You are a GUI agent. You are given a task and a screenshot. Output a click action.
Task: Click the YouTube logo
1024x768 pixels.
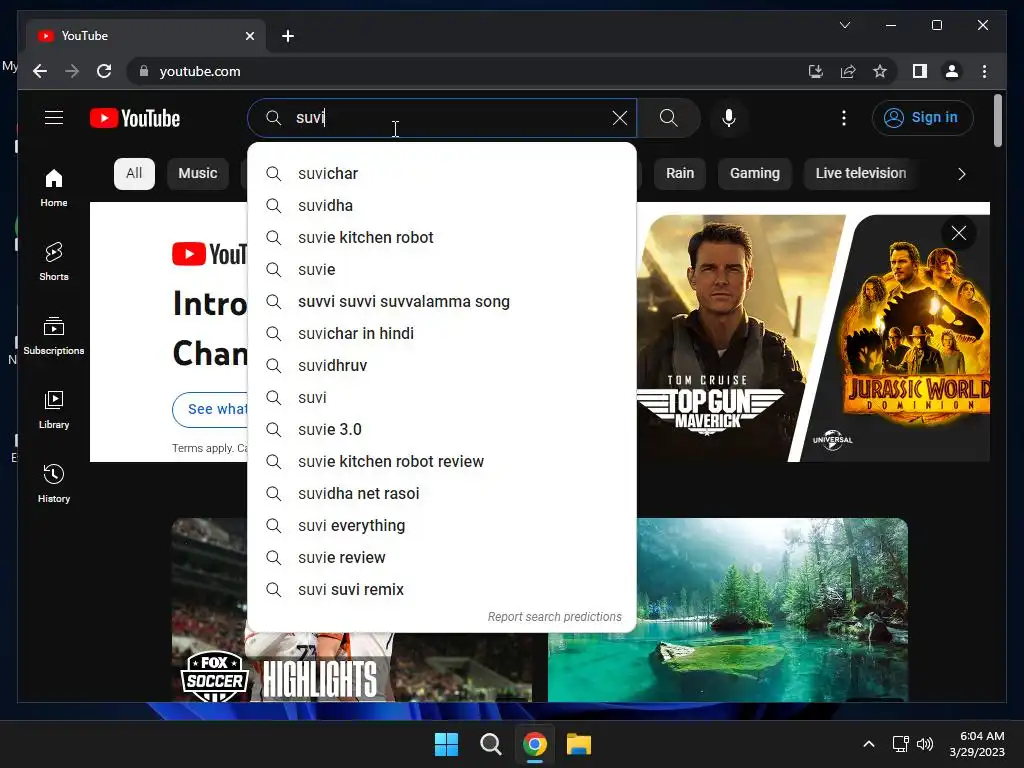135,118
